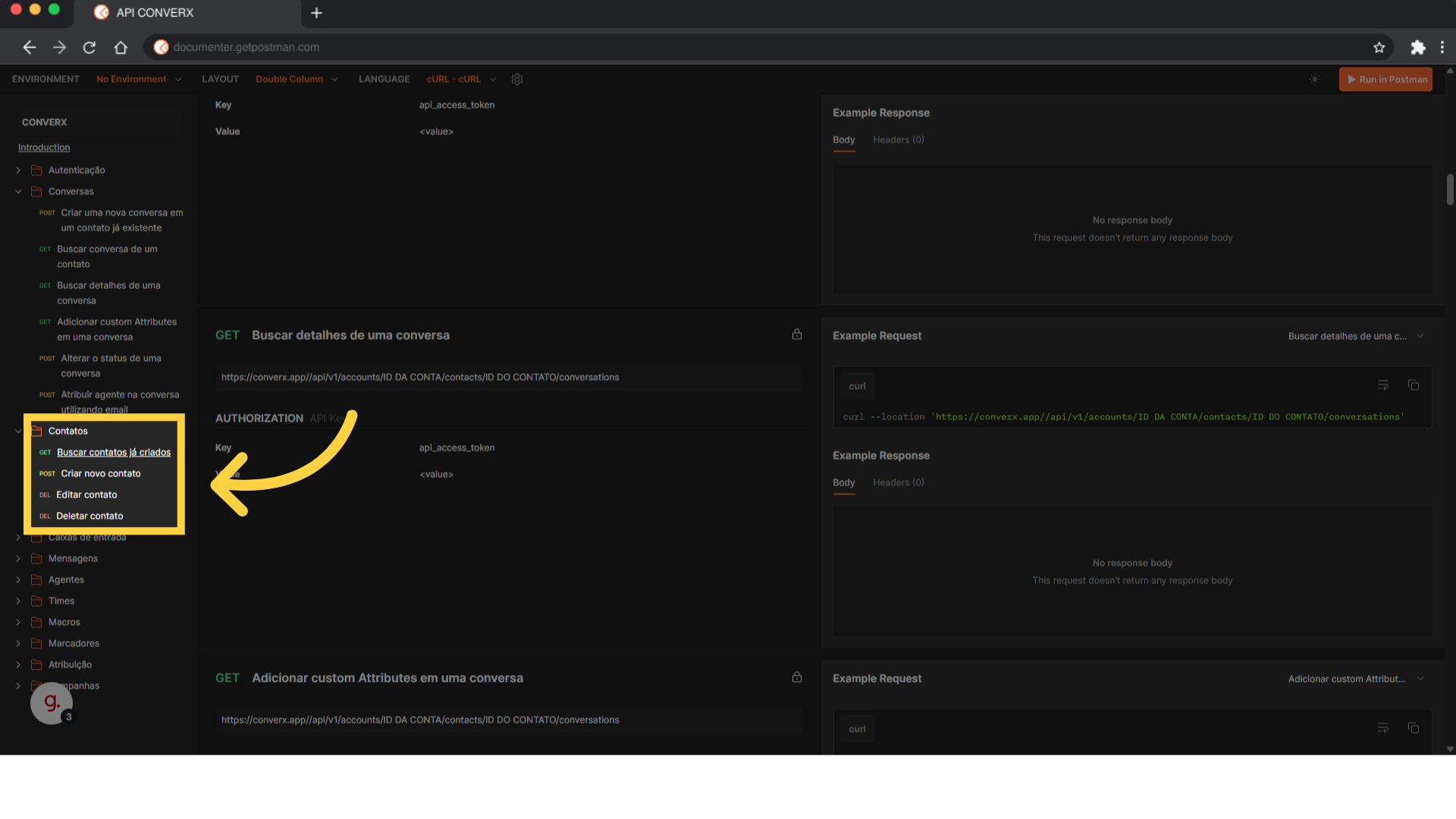The height and width of the screenshot is (819, 1456).
Task: Click the Mensagens folder icon
Action: (36, 558)
